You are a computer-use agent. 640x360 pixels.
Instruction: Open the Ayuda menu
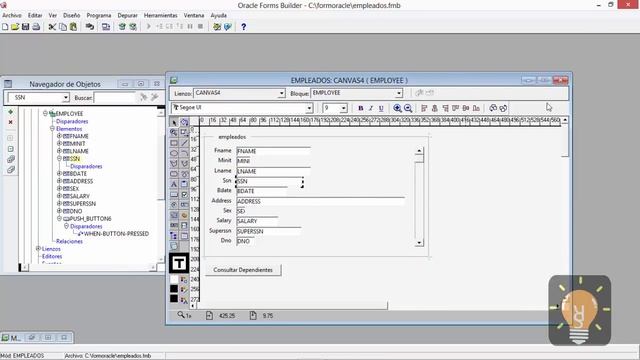coord(218,16)
